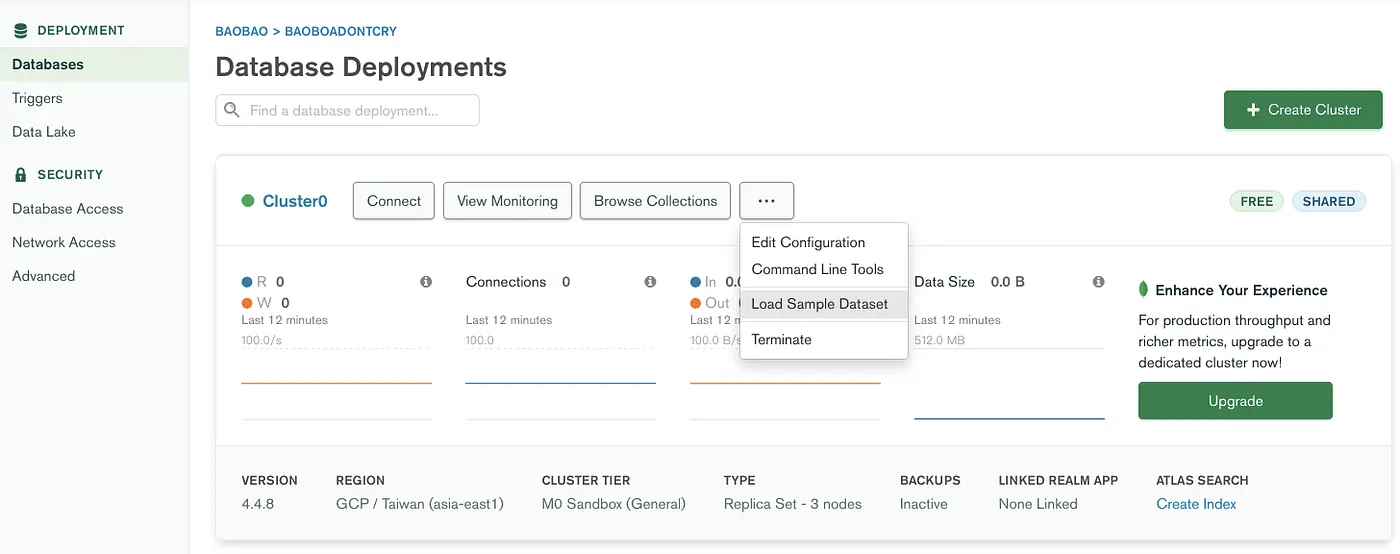Viewport: 1400px width, 554px height.
Task: Click backups value 'Inactive'
Action: coord(924,504)
